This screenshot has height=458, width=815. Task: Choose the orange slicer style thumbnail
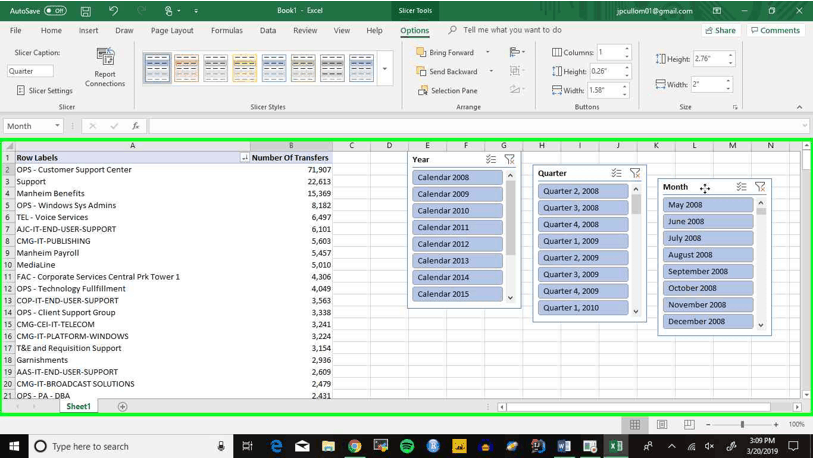point(186,68)
